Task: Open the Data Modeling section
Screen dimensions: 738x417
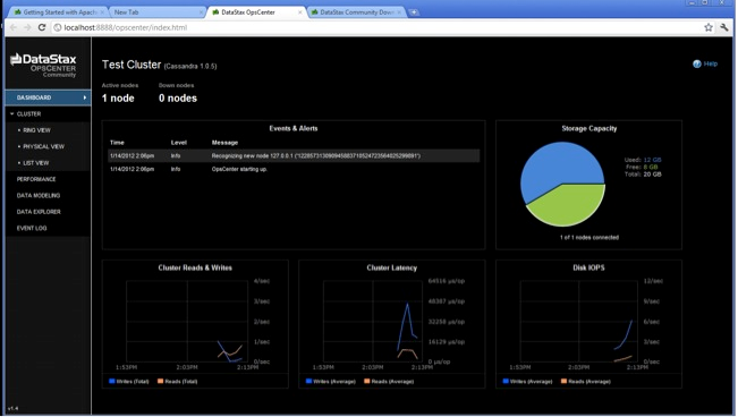Action: tap(38, 195)
